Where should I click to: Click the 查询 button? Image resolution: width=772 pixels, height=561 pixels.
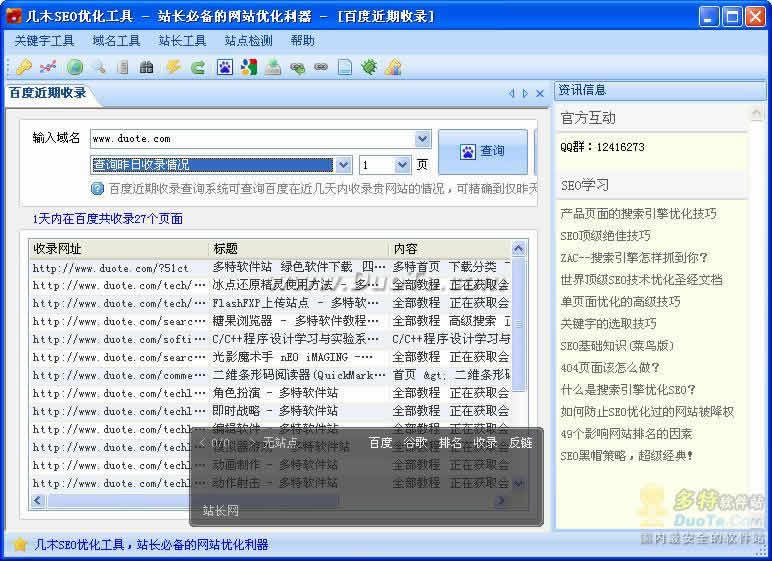click(x=482, y=151)
